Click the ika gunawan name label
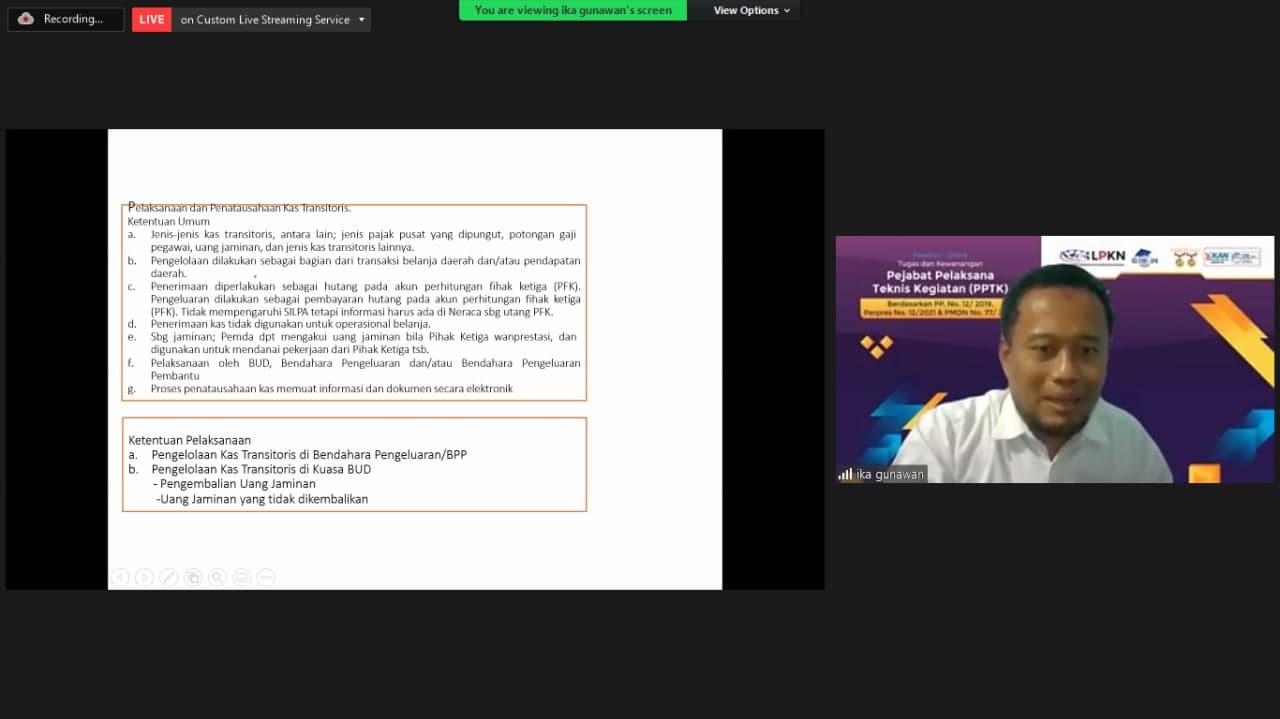The height and width of the screenshot is (719, 1280). coord(890,474)
